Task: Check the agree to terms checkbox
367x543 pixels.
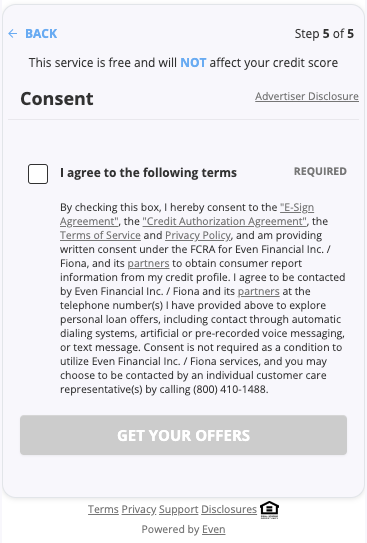Action: point(38,174)
